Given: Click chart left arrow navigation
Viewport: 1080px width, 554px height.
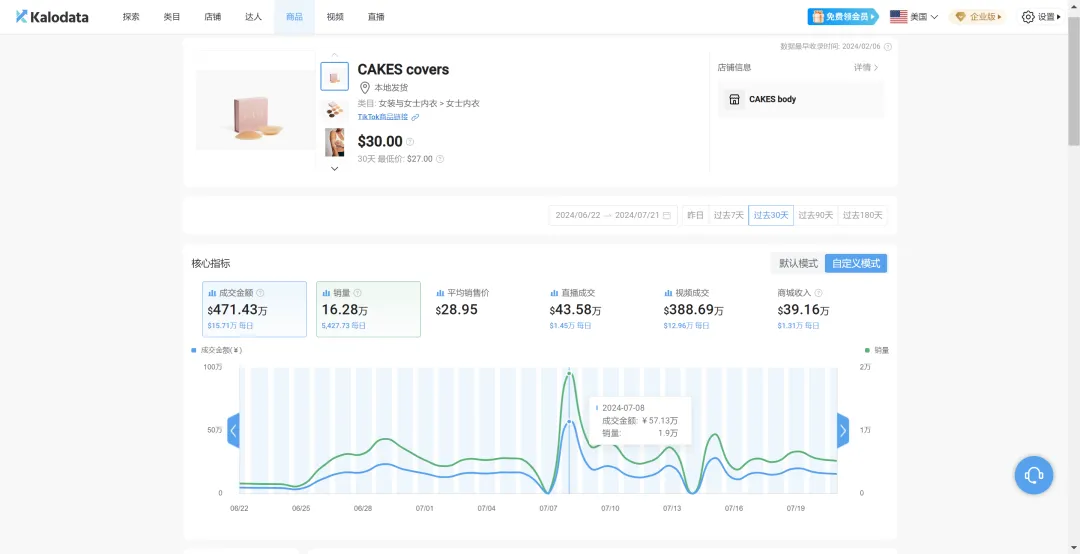Looking at the screenshot, I should point(233,431).
